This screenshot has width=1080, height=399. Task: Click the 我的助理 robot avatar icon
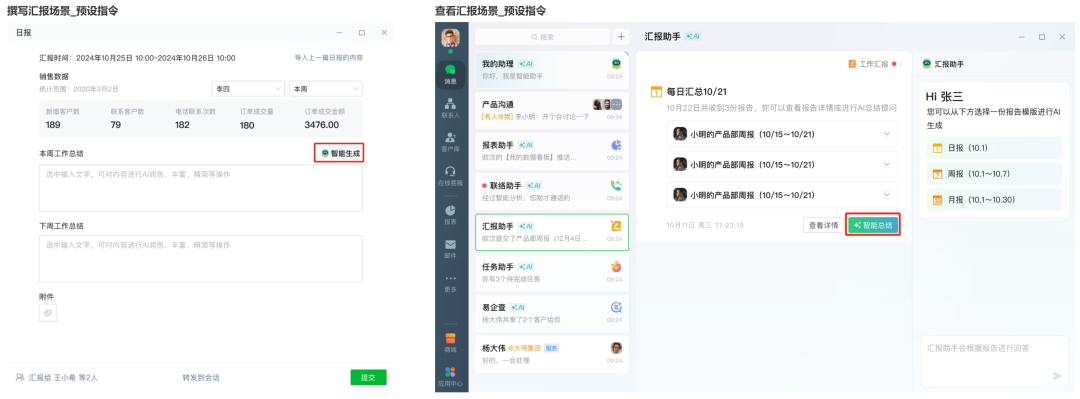click(616, 63)
